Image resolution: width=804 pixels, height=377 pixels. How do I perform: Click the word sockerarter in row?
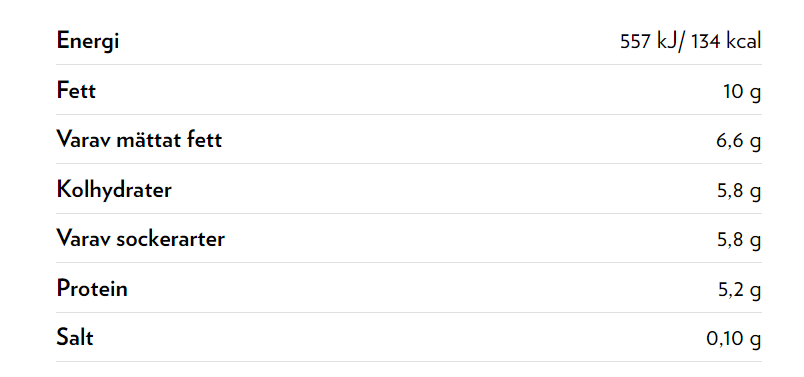click(170, 240)
